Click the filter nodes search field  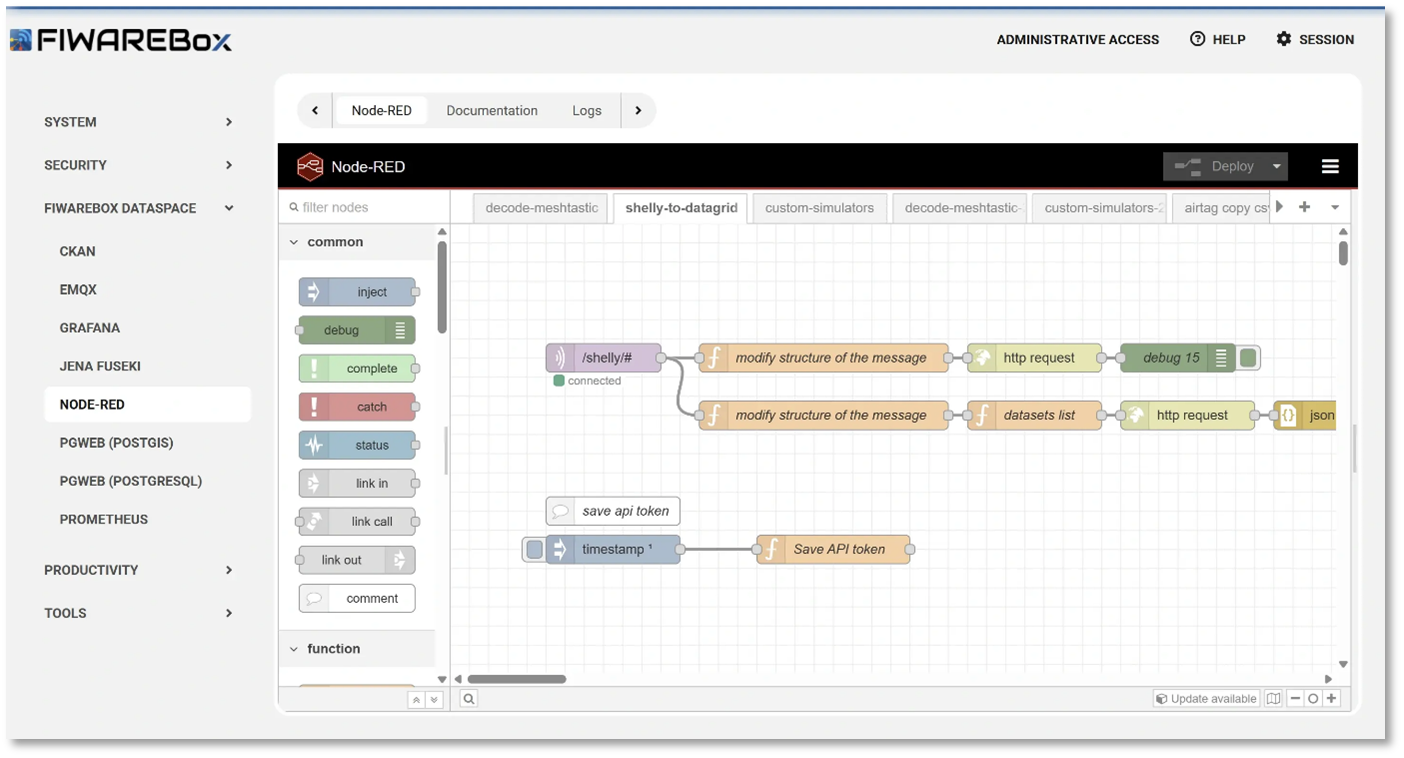point(365,207)
